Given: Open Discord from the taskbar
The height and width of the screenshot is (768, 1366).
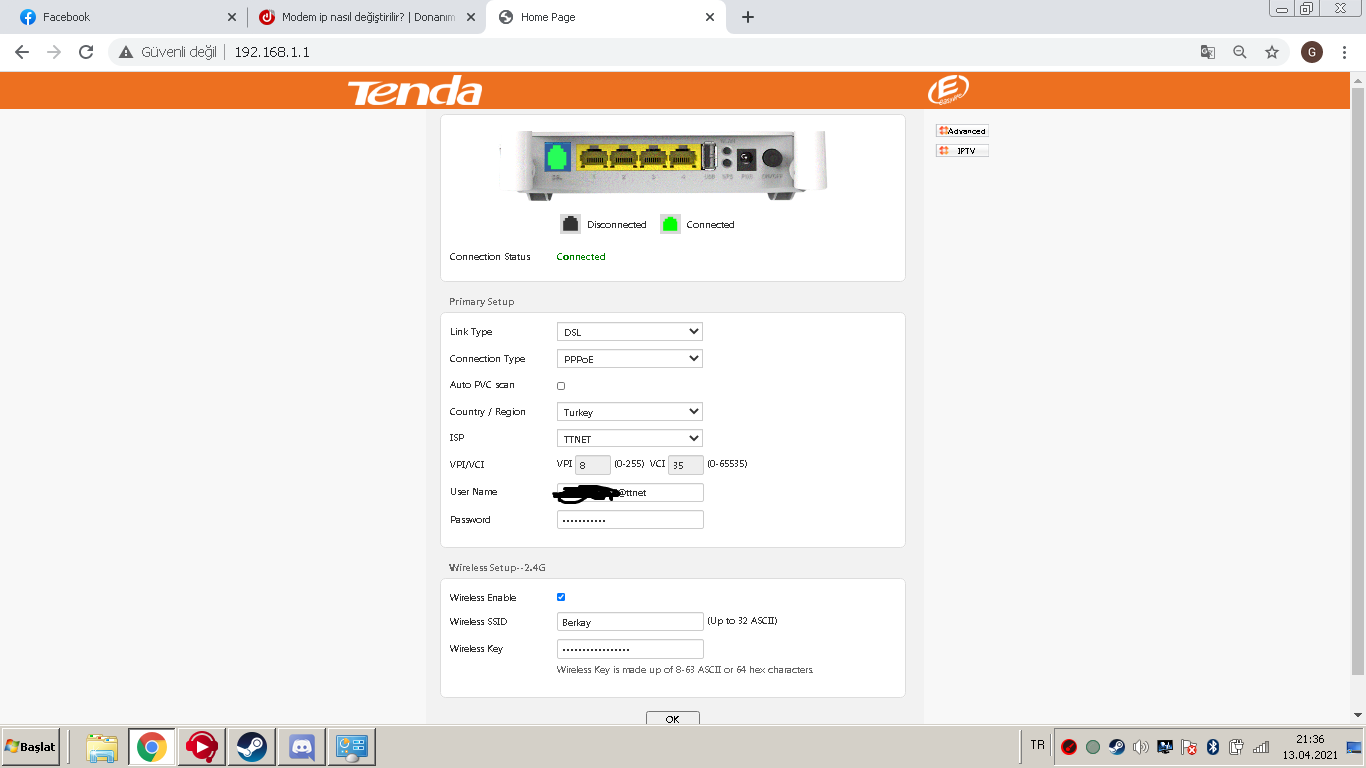Looking at the screenshot, I should coord(301,746).
